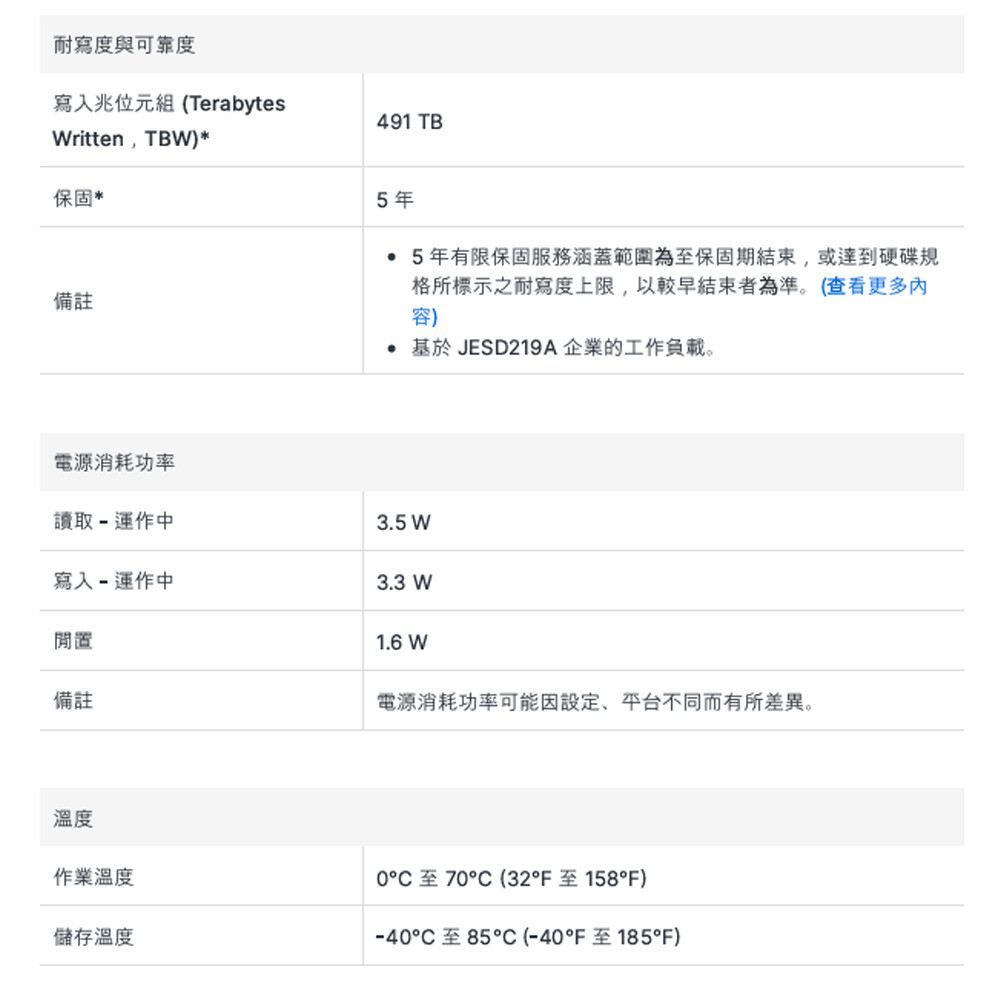1000x1000 pixels.
Task: Open the 查看更多內容 warranty link
Action: coord(873,287)
